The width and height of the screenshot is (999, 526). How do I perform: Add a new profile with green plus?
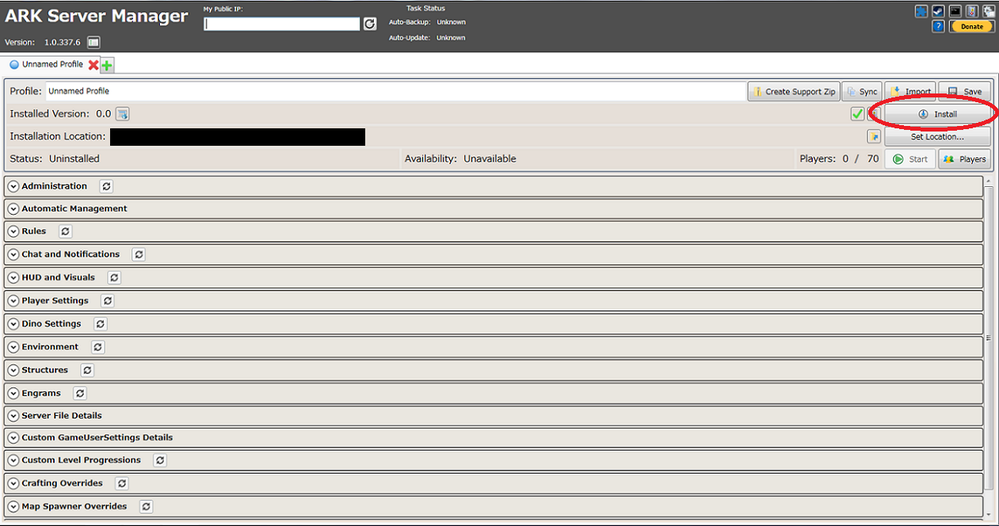point(107,65)
